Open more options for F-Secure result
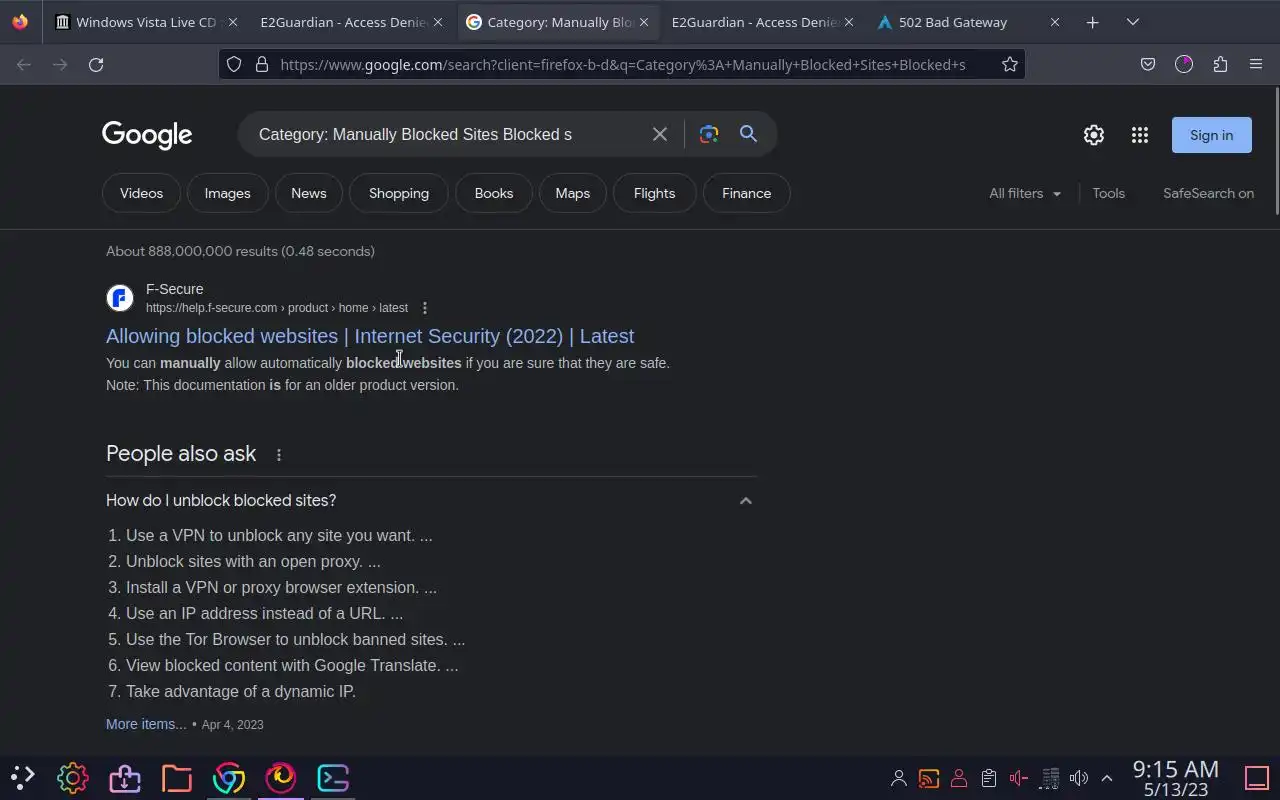 [x=425, y=308]
